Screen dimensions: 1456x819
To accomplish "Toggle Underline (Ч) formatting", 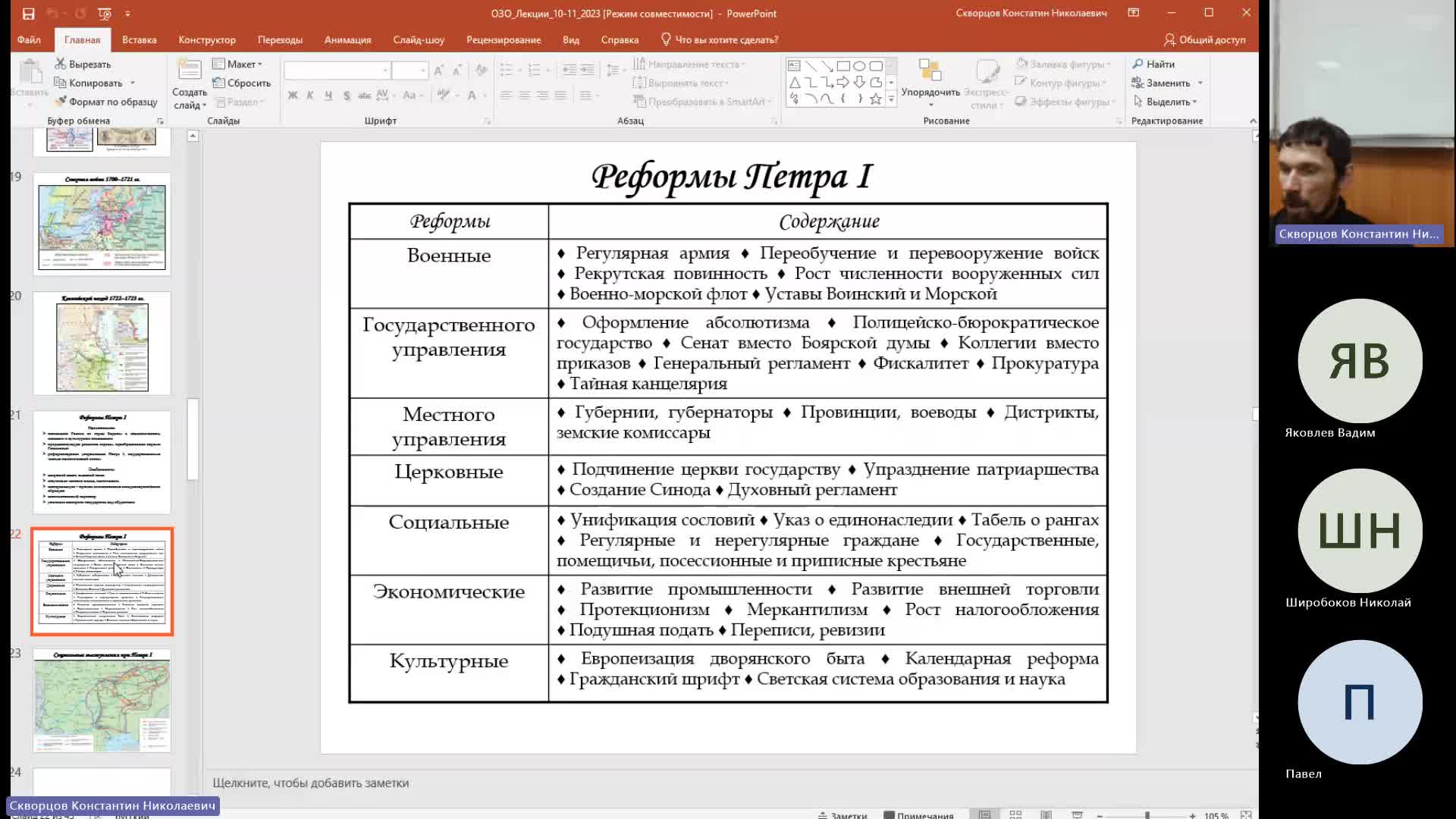I will point(328,96).
